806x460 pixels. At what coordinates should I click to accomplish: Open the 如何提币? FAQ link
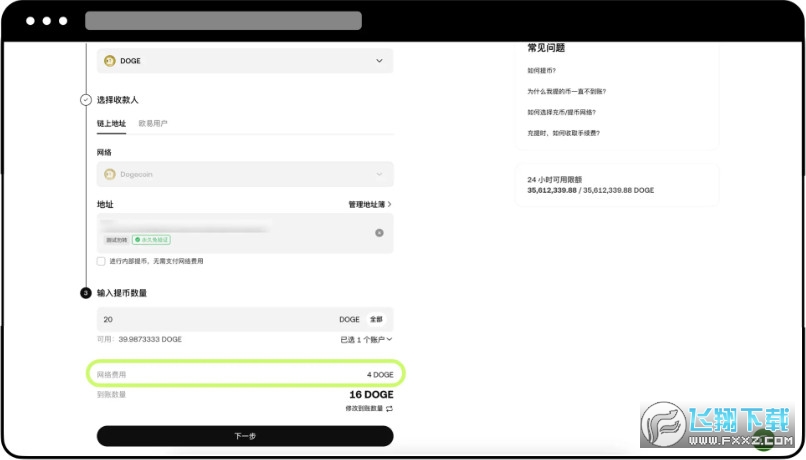coord(542,71)
